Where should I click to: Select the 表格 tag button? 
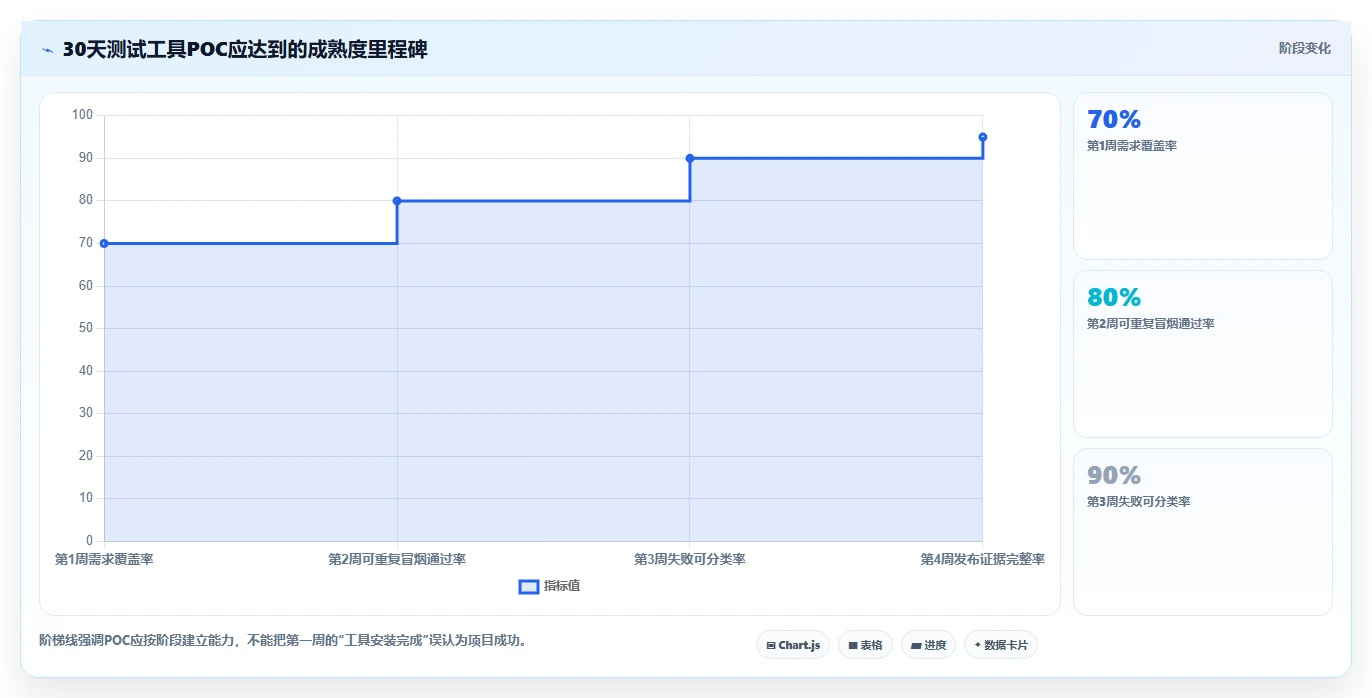[x=865, y=645]
